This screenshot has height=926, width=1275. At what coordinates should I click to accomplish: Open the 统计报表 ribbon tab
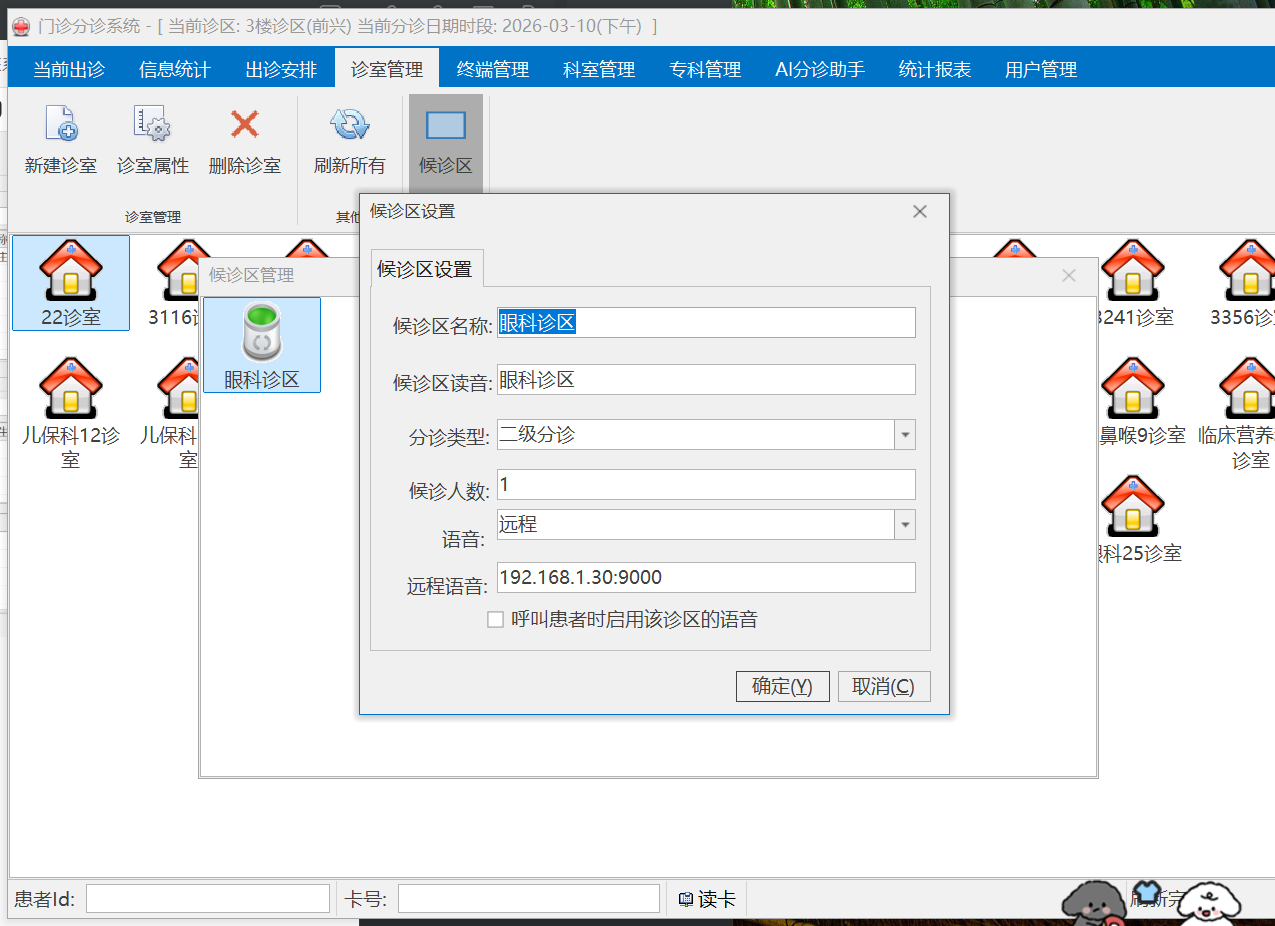pyautogui.click(x=935, y=70)
